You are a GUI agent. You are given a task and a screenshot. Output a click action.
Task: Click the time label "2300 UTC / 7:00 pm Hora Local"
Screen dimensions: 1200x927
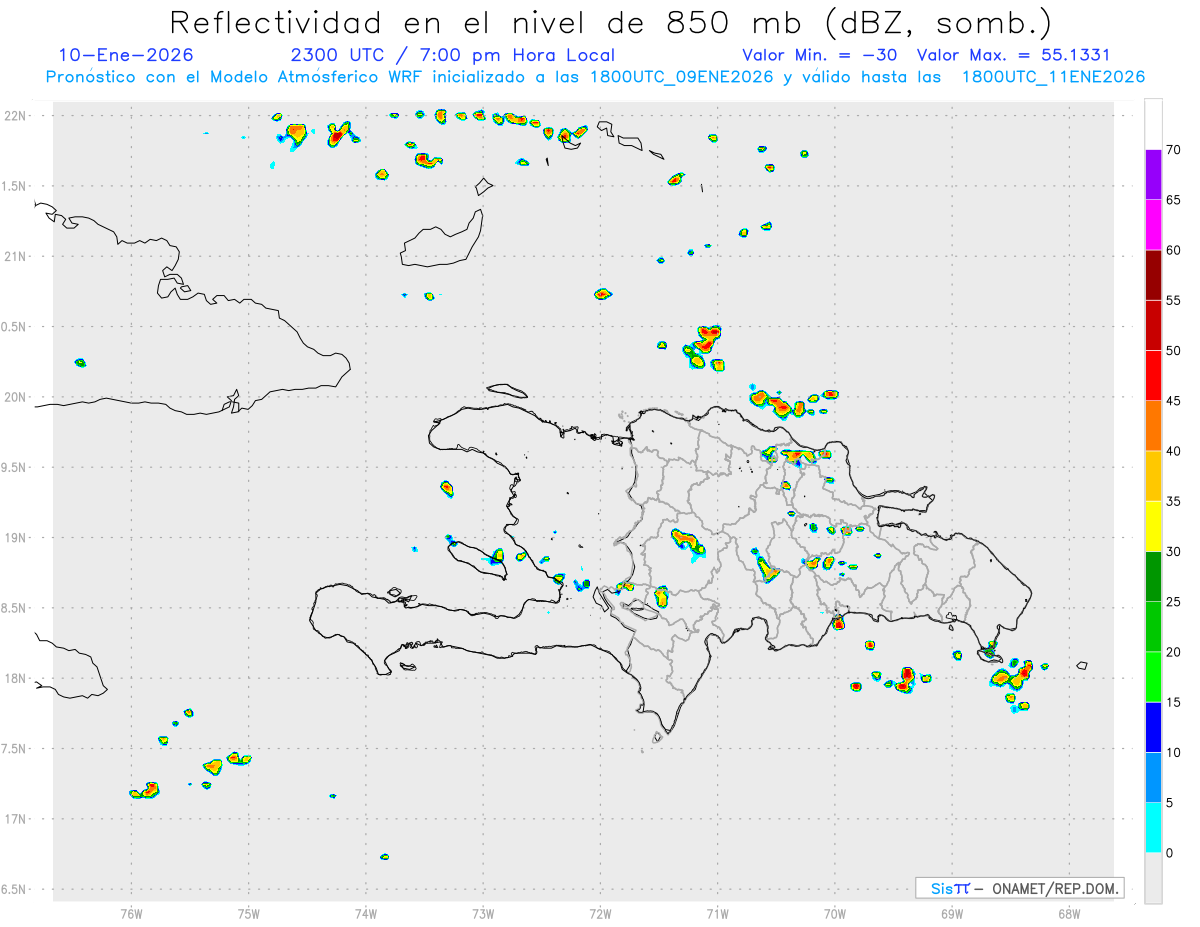(x=453, y=55)
